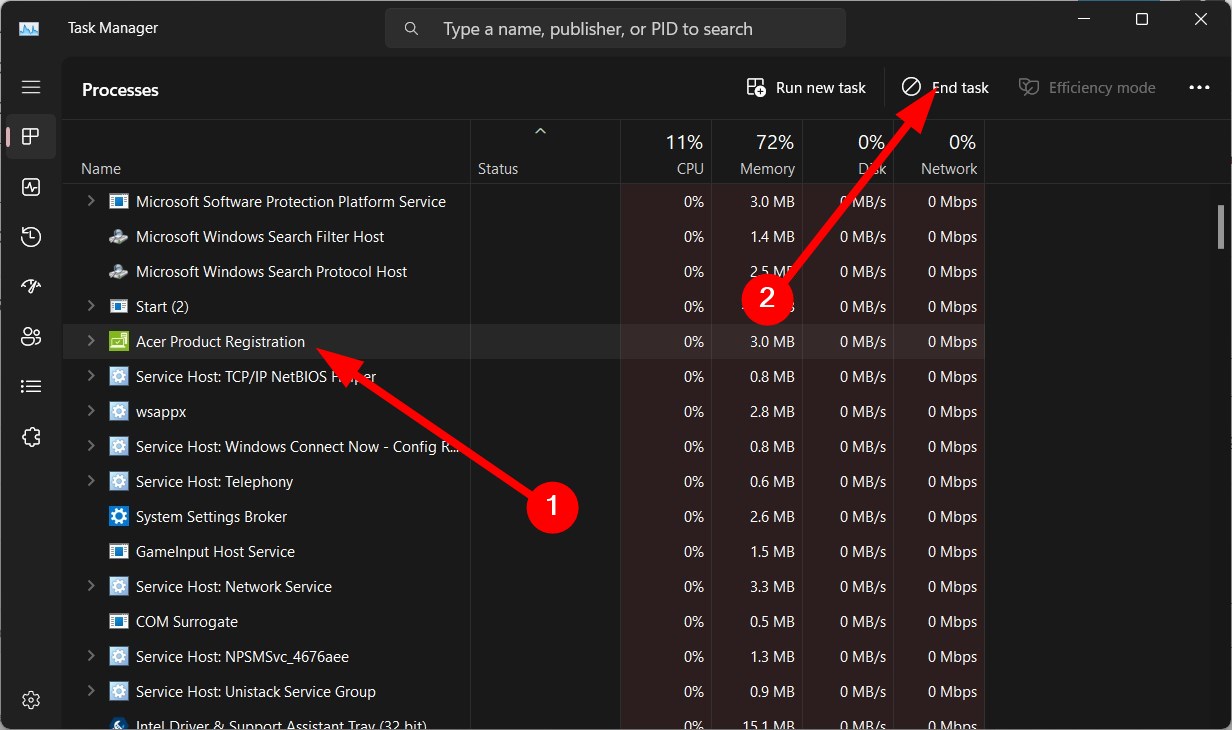
Task: Click Run new task button
Action: pos(806,88)
